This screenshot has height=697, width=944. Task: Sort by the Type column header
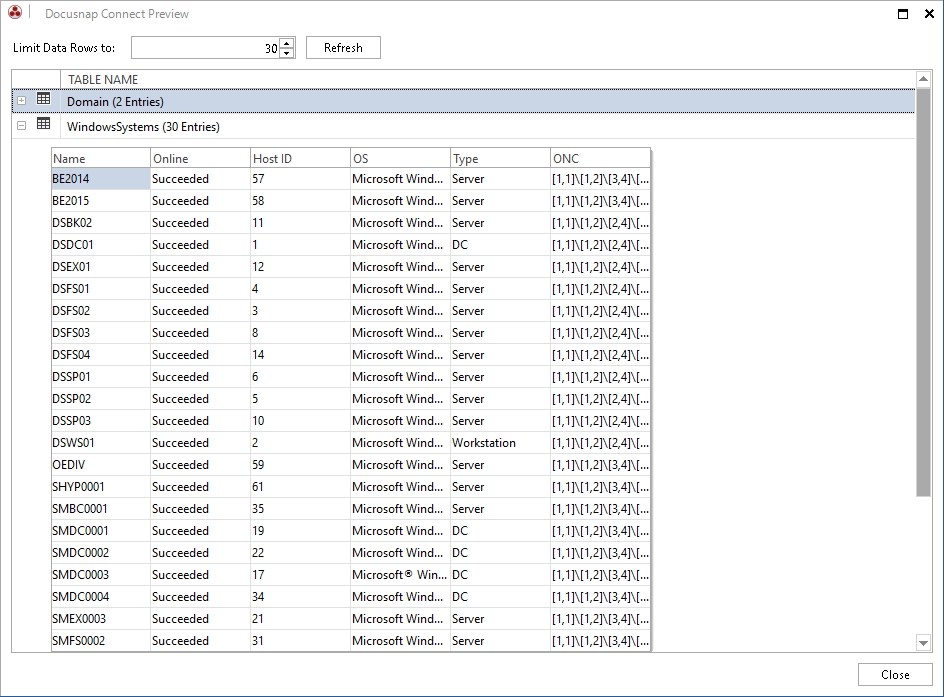pyautogui.click(x=500, y=158)
